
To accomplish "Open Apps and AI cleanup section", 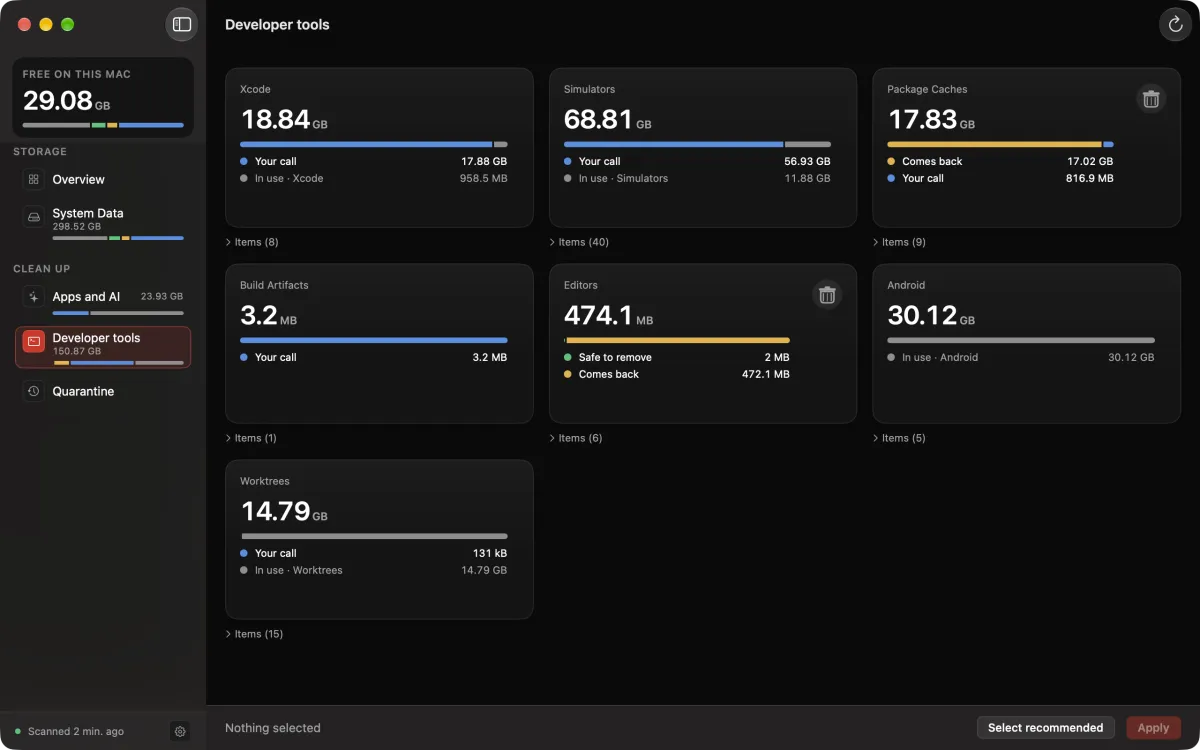I will 103,300.
